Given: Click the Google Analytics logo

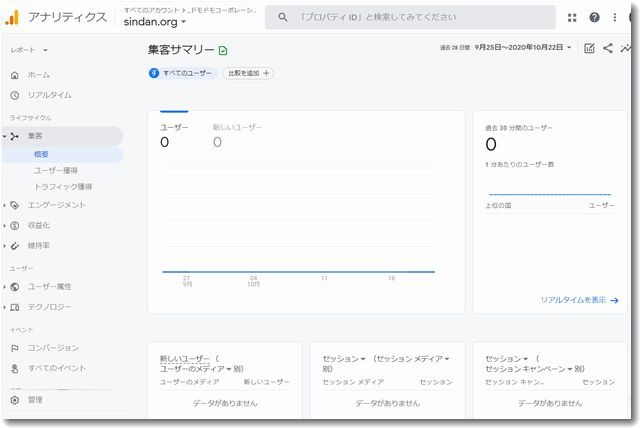Looking at the screenshot, I should [x=13, y=17].
